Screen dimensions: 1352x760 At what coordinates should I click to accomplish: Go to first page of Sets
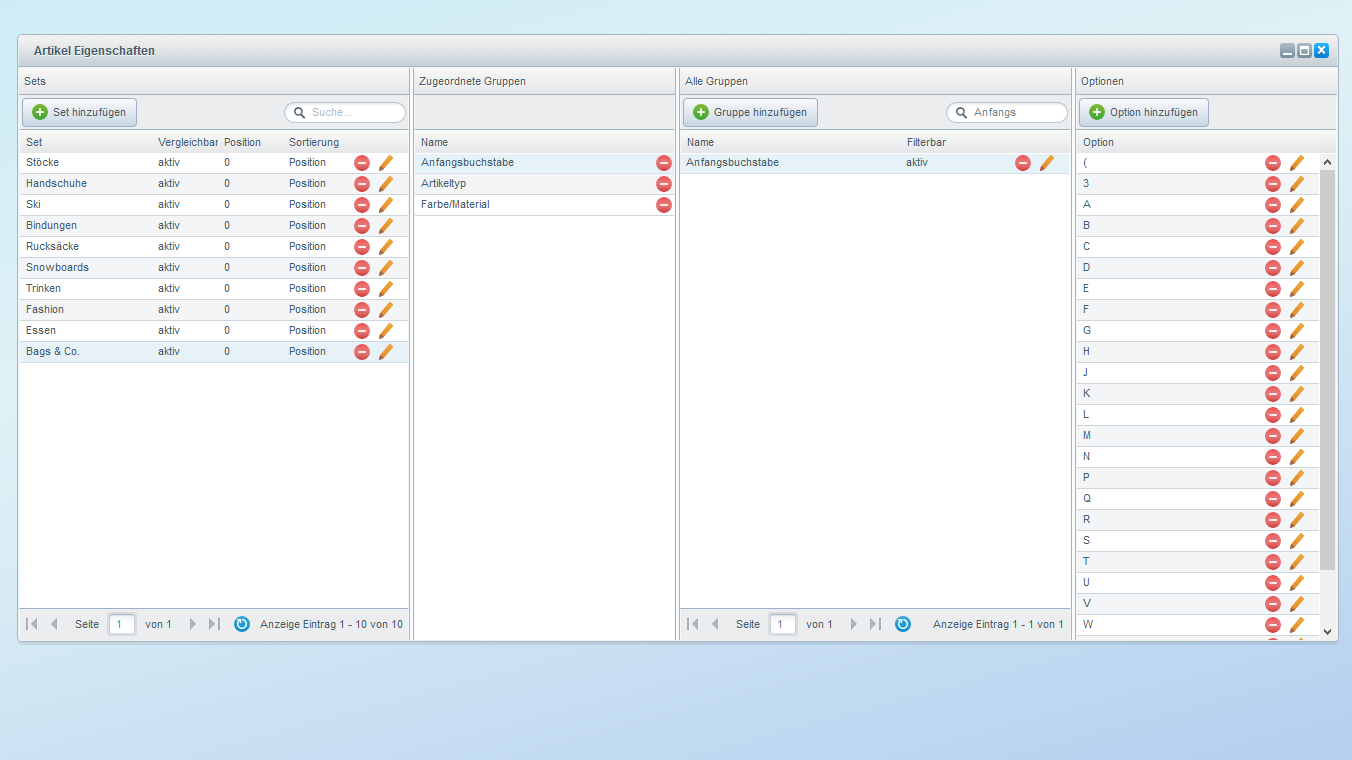click(32, 624)
